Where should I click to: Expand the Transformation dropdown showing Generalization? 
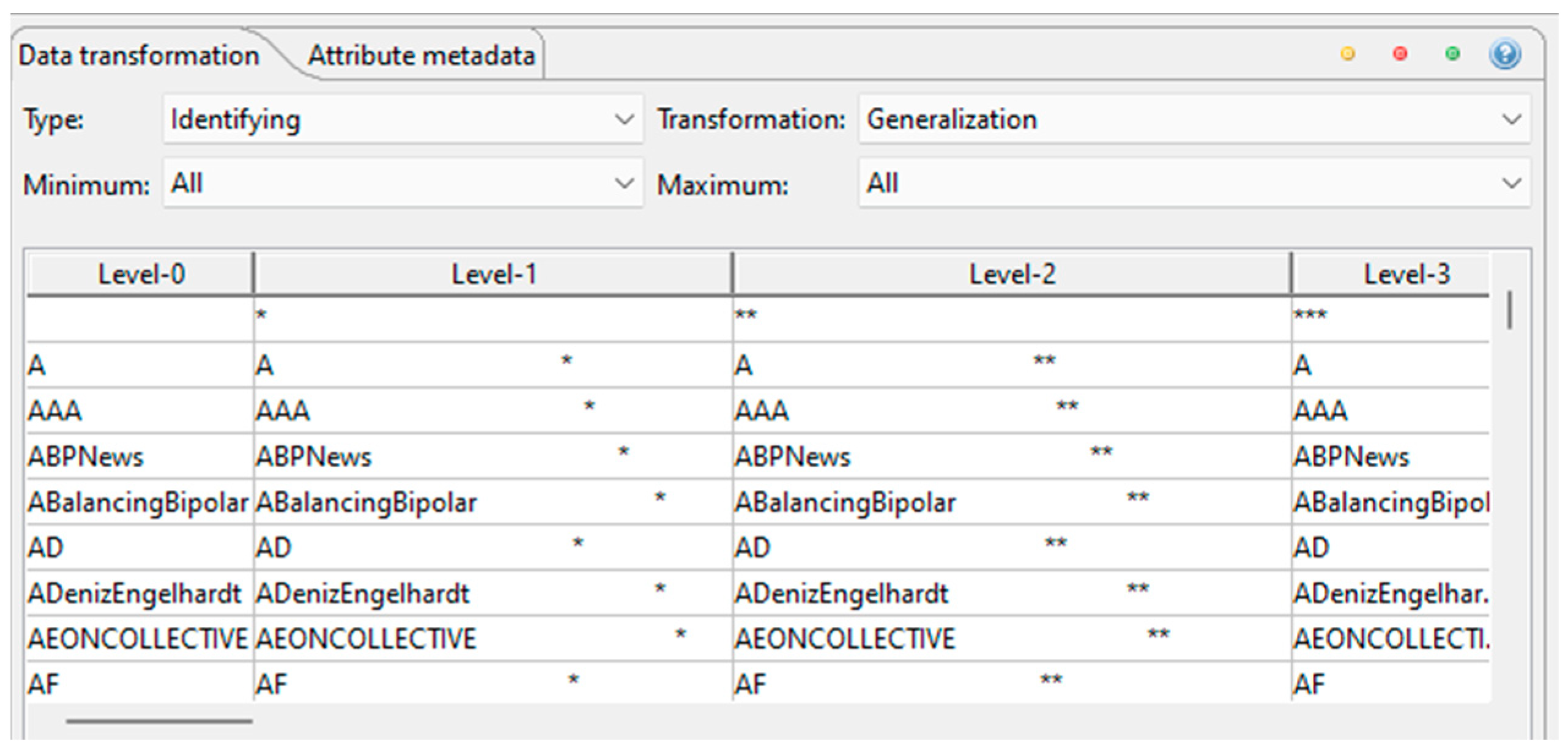coord(1194,119)
